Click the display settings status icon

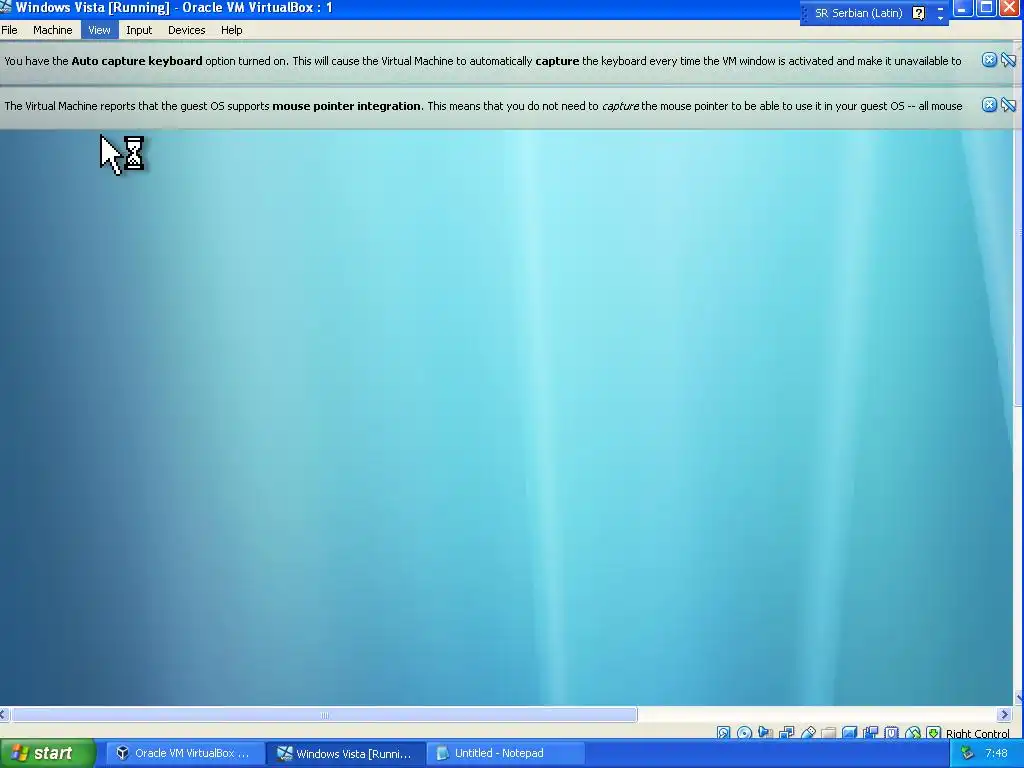[850, 733]
